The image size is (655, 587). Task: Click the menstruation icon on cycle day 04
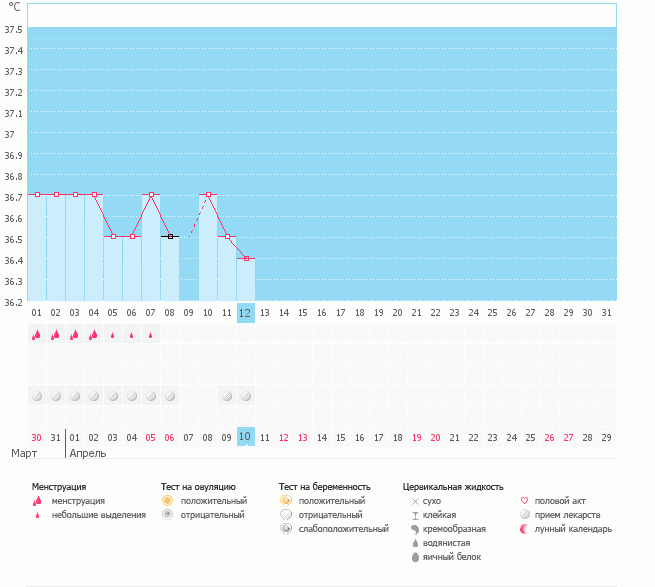tap(94, 335)
